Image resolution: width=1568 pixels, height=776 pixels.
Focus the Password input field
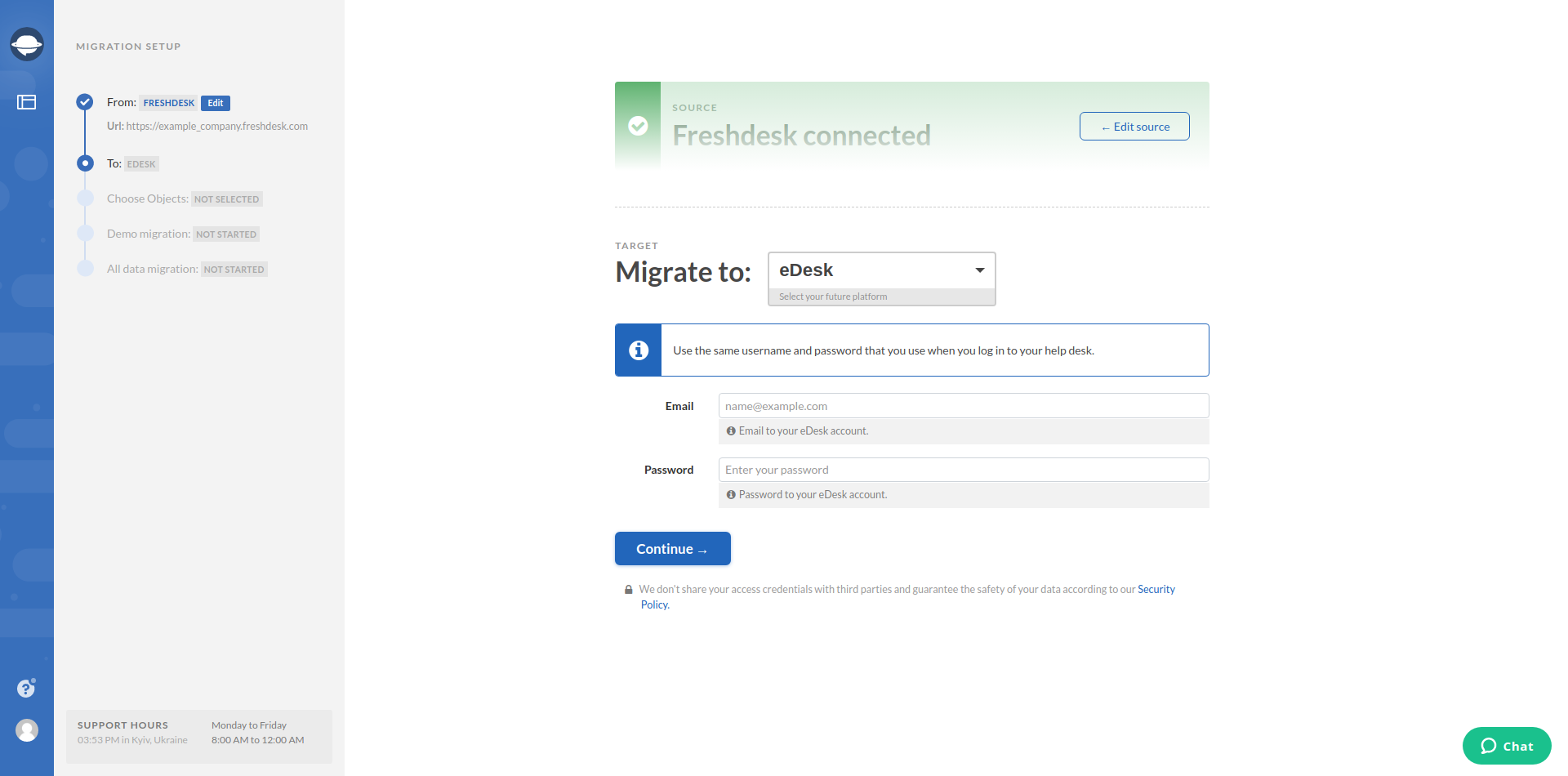pyautogui.click(x=964, y=470)
